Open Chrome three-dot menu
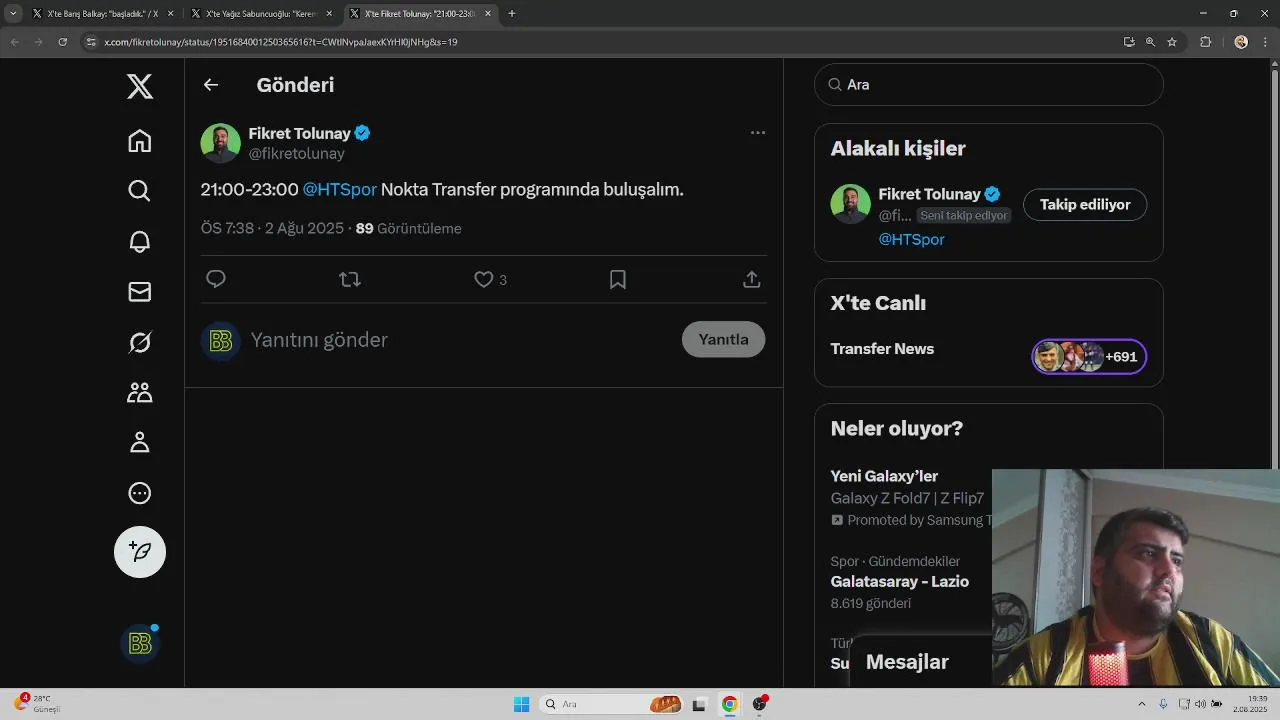This screenshot has height=720, width=1280. coord(1267,42)
